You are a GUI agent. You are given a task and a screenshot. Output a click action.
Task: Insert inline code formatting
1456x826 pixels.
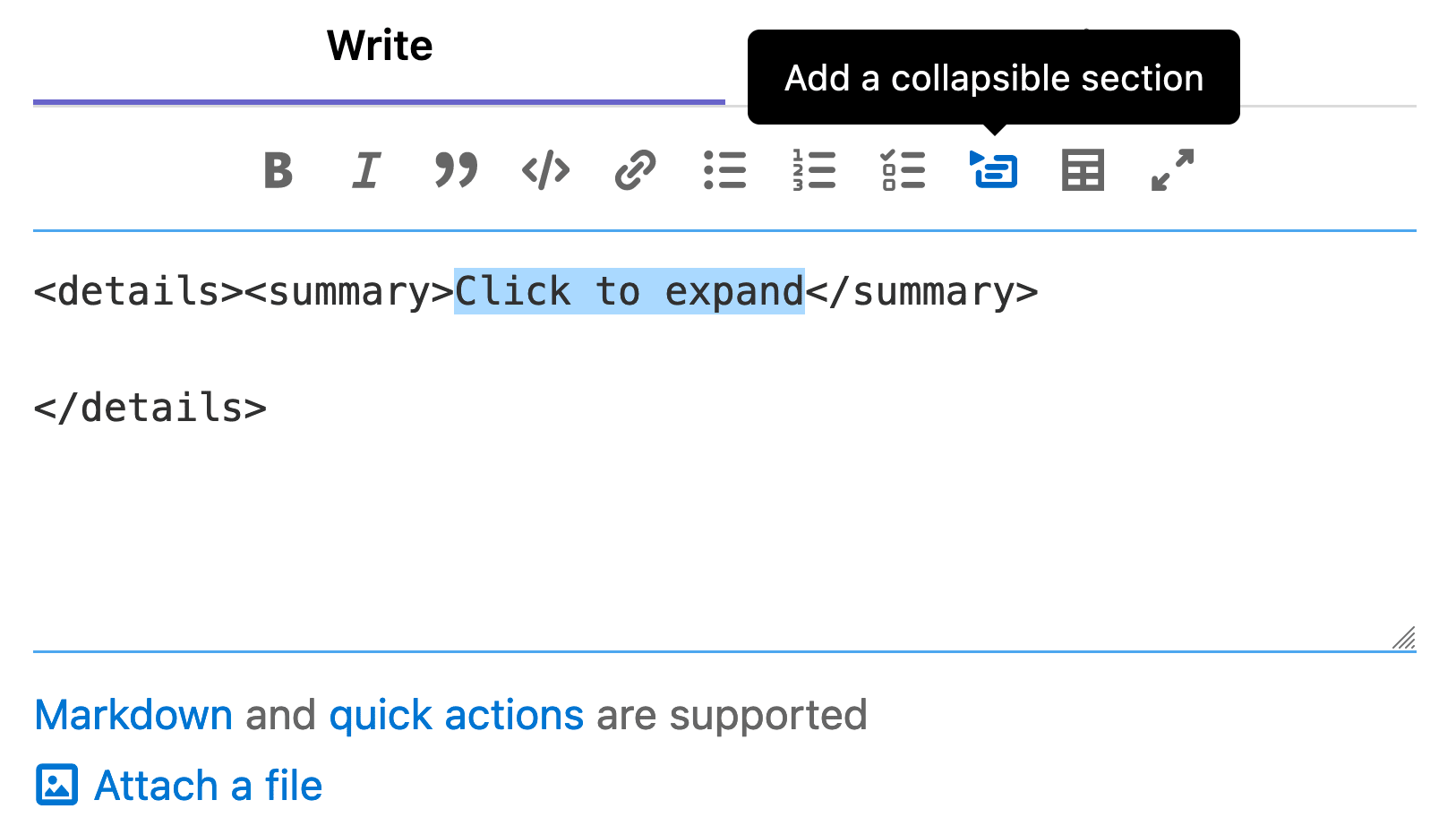click(x=544, y=170)
